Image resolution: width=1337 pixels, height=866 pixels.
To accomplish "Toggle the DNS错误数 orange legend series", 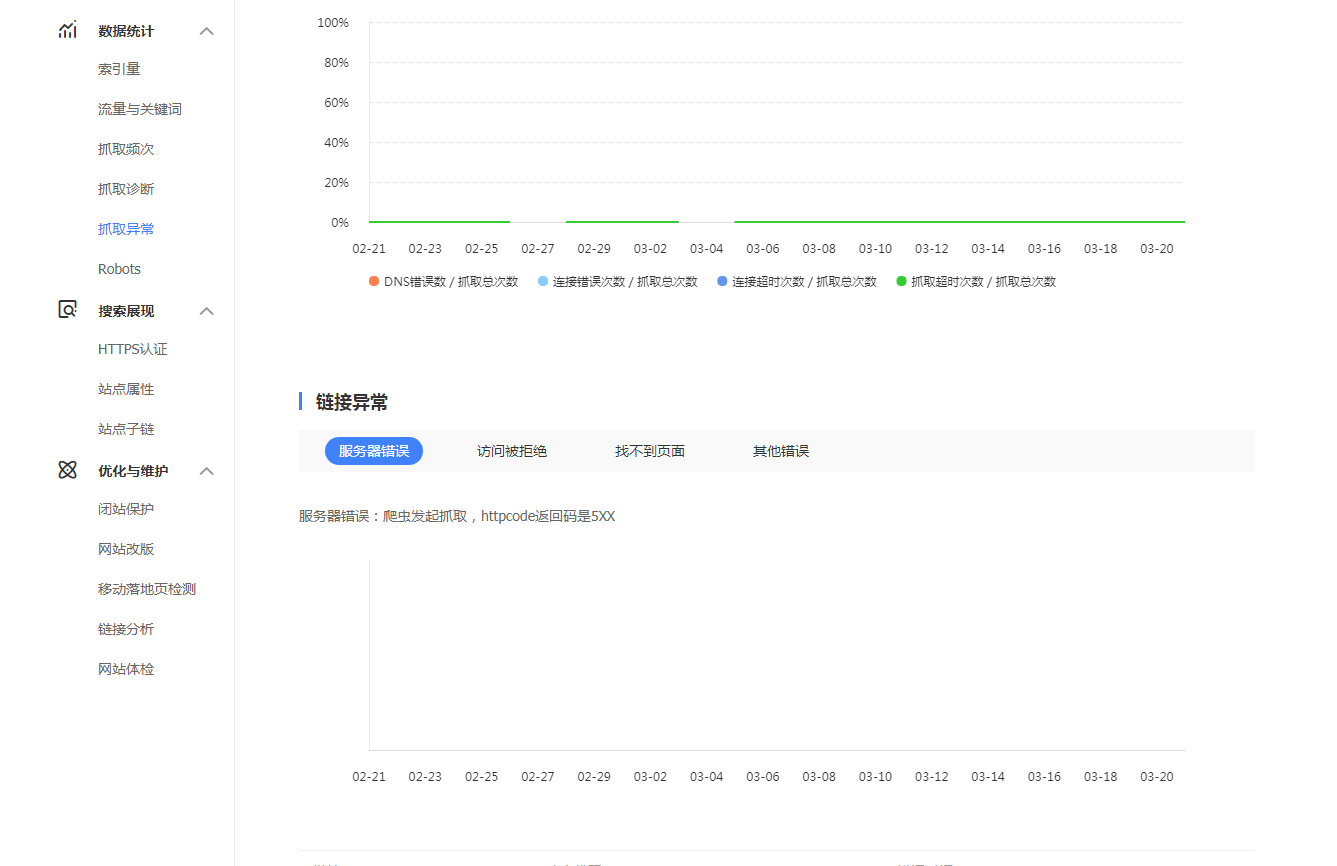I will point(443,282).
